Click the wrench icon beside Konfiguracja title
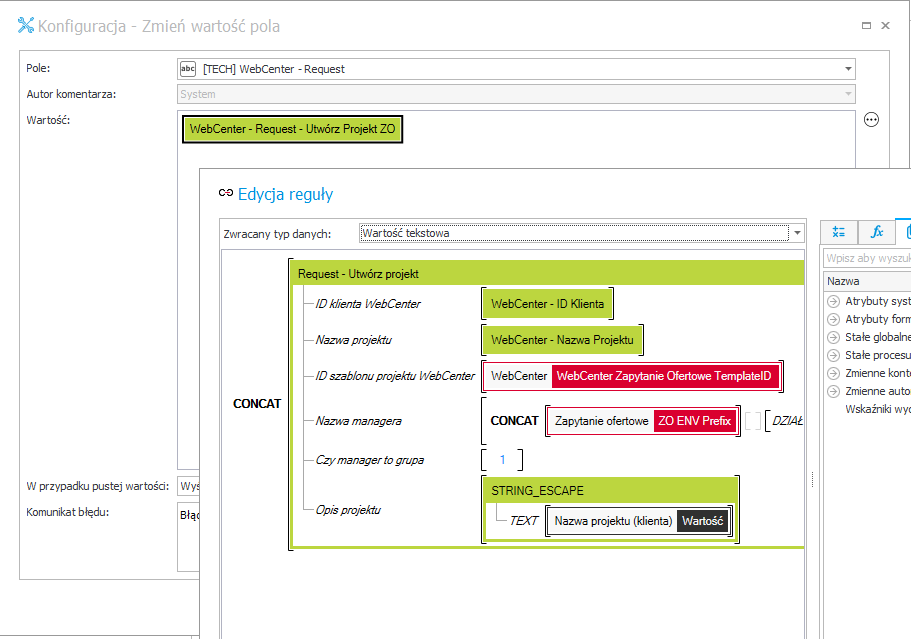The image size is (911, 639). (x=26, y=26)
